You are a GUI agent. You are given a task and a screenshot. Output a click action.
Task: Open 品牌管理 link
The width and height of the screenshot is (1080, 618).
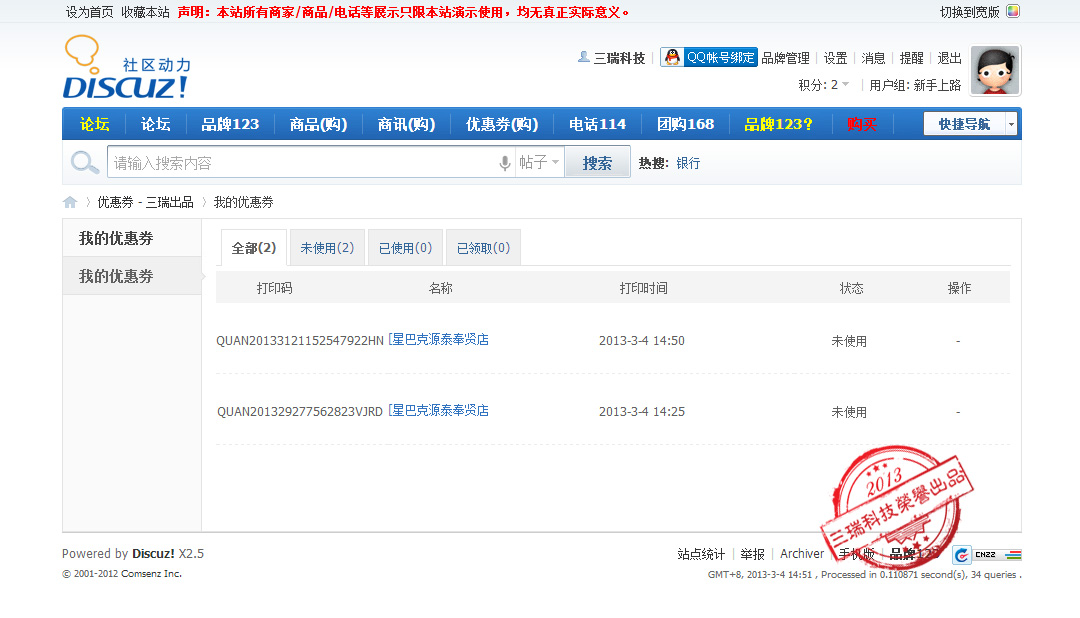pyautogui.click(x=785, y=58)
